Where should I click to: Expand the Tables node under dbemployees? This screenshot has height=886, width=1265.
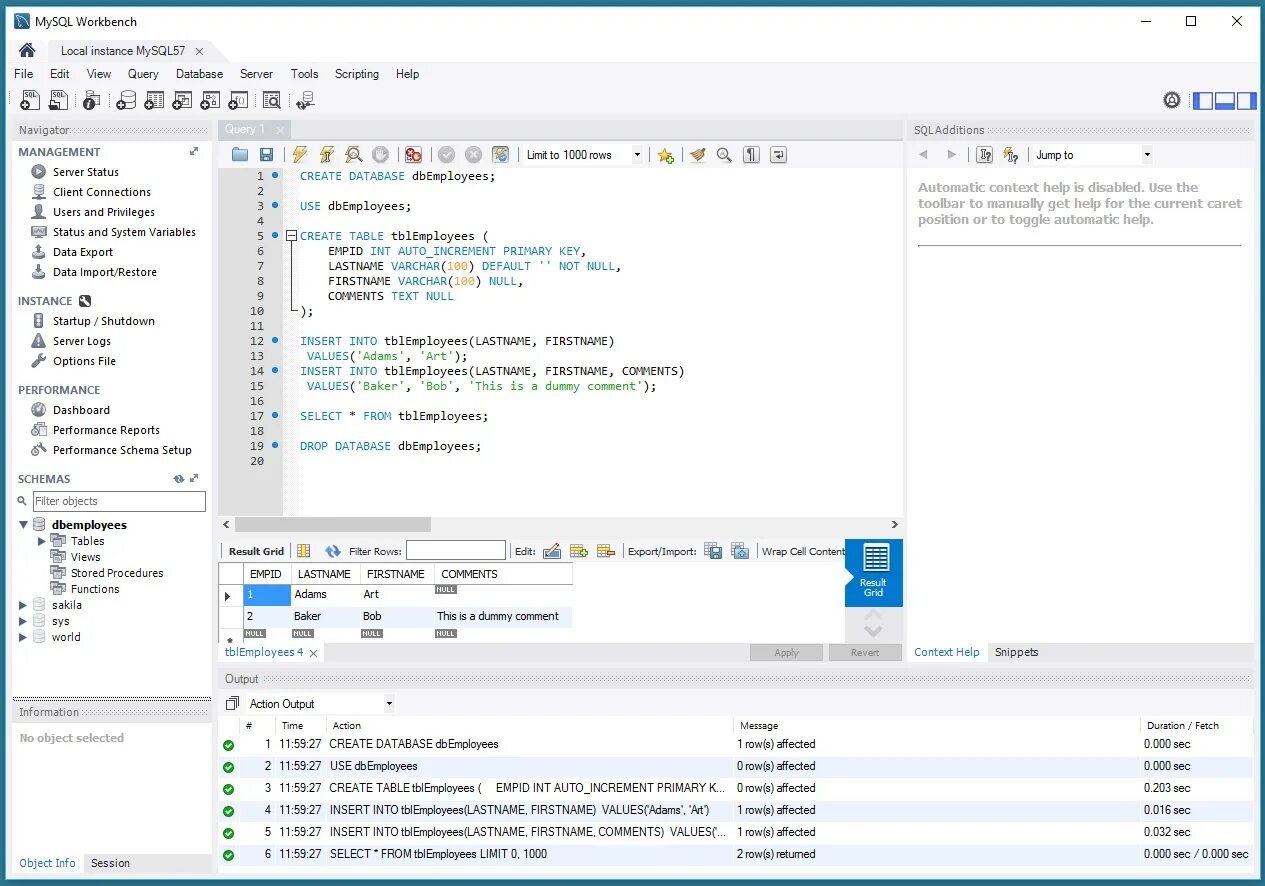point(42,541)
